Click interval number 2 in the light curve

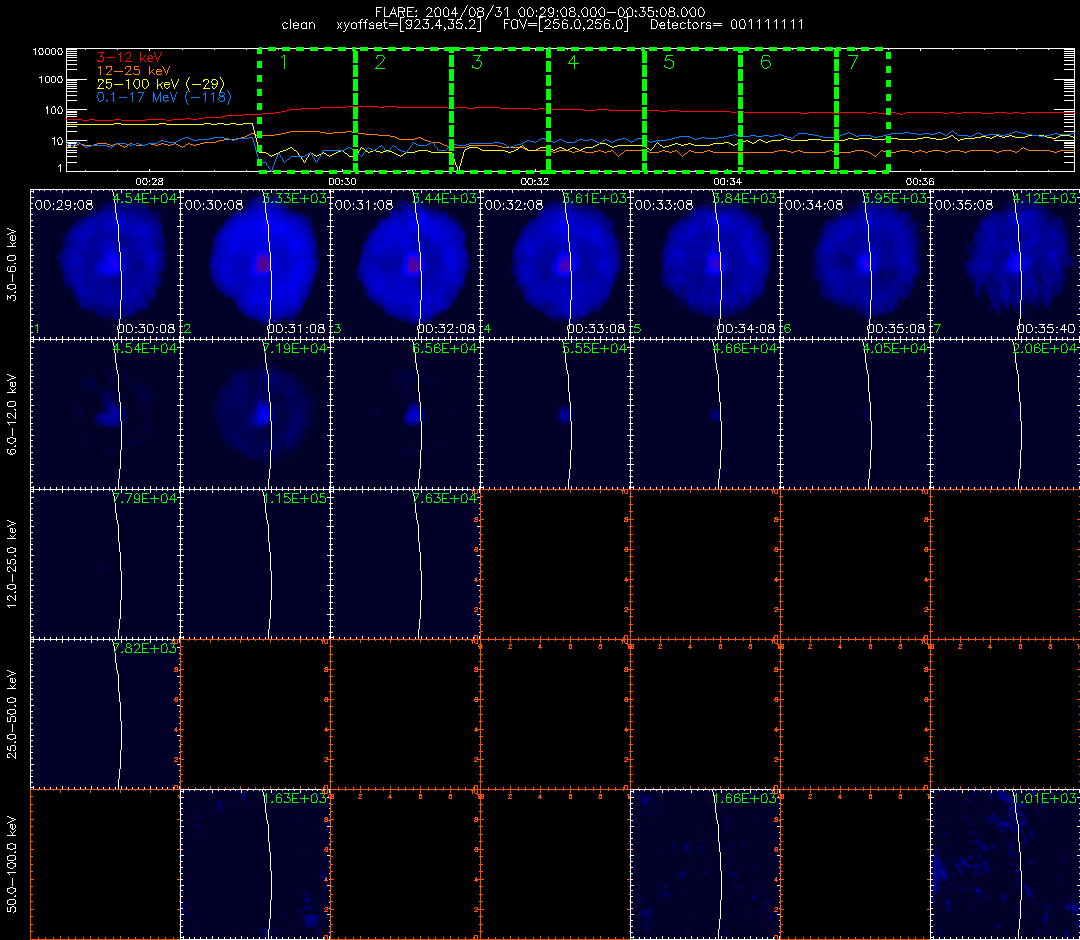coord(380,62)
